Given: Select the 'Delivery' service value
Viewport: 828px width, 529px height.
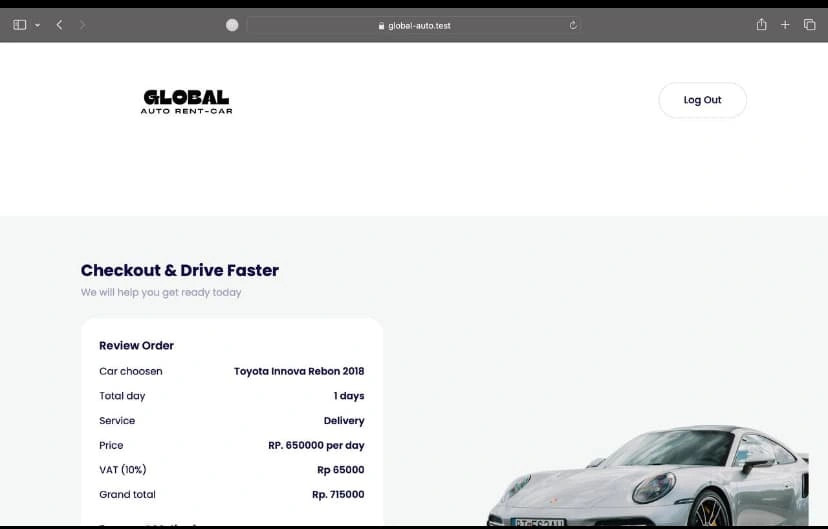Looking at the screenshot, I should click(344, 421).
